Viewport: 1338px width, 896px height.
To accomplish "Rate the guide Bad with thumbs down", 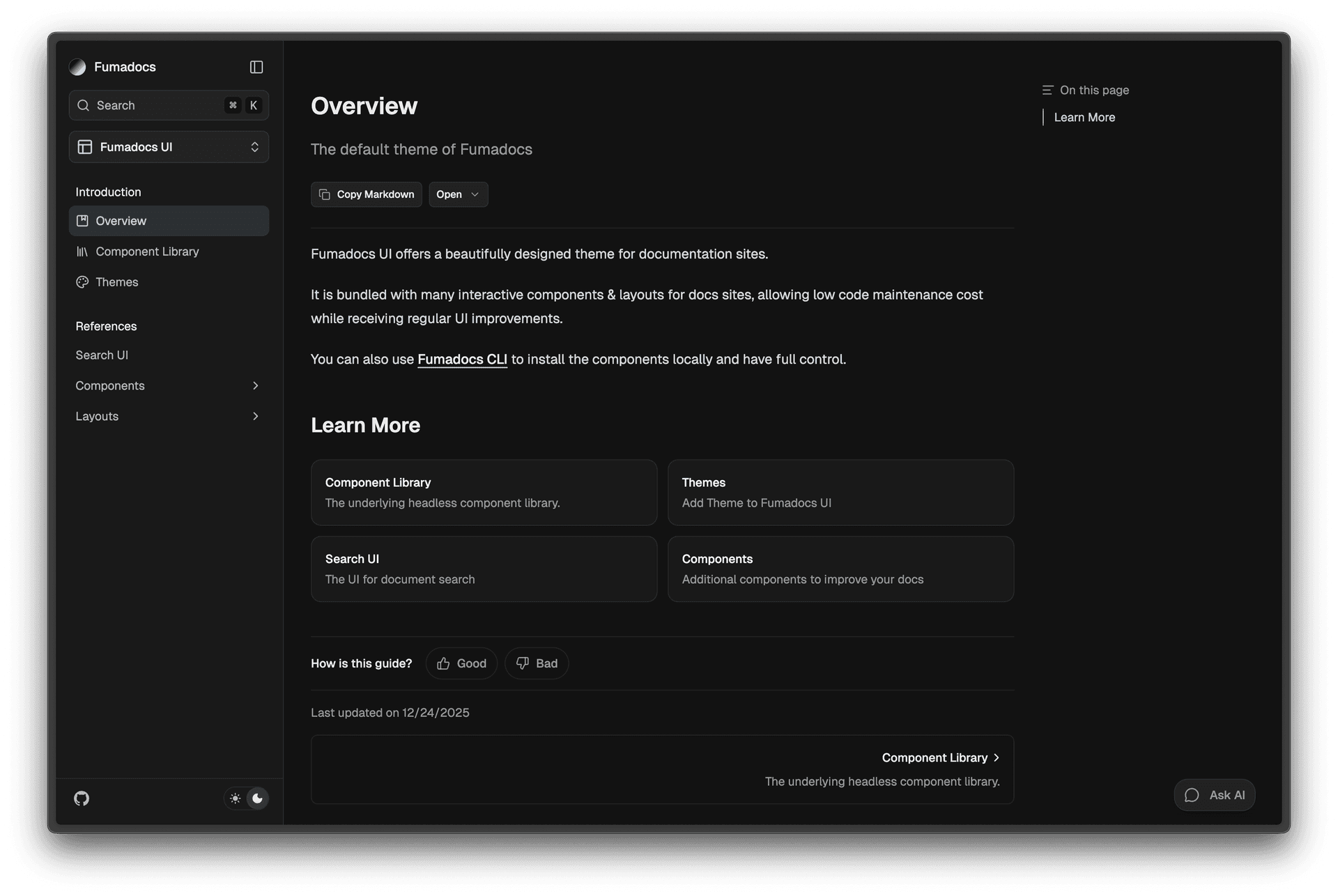I will 536,663.
